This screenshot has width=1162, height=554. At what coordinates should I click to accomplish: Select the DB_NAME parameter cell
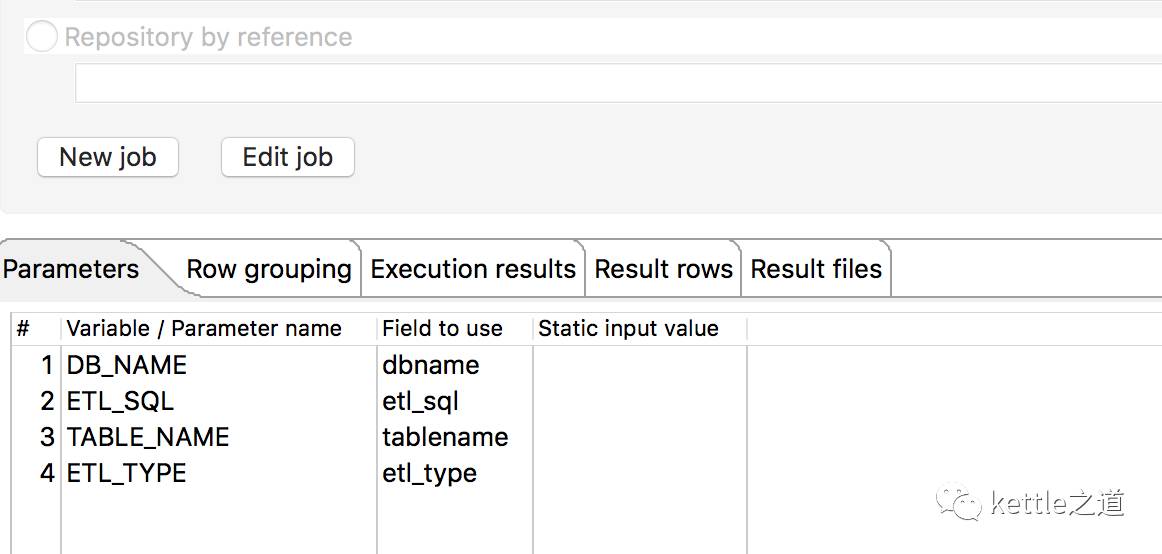point(127,365)
